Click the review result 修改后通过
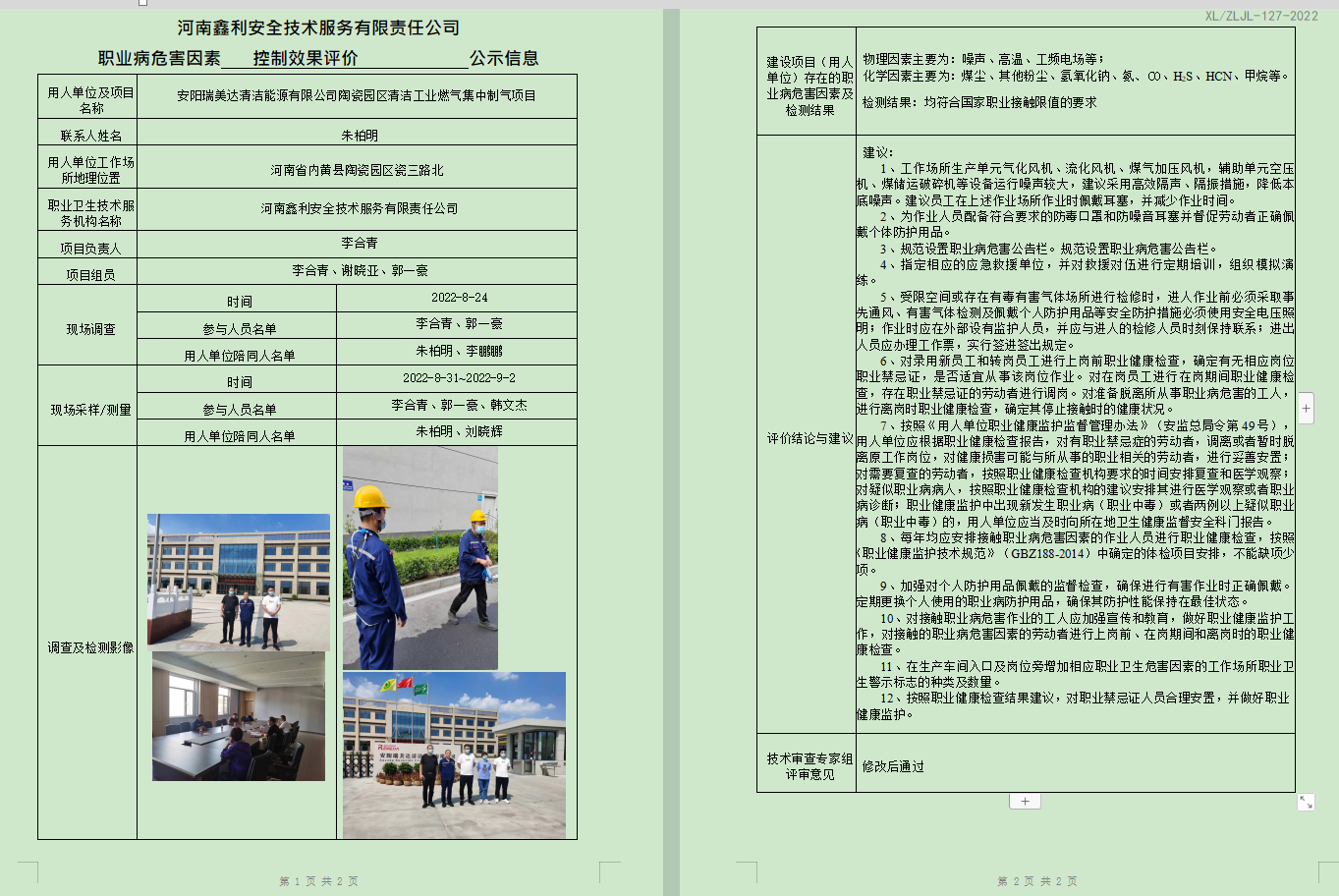Screen dimensions: 1339x896 pyautogui.click(x=893, y=766)
